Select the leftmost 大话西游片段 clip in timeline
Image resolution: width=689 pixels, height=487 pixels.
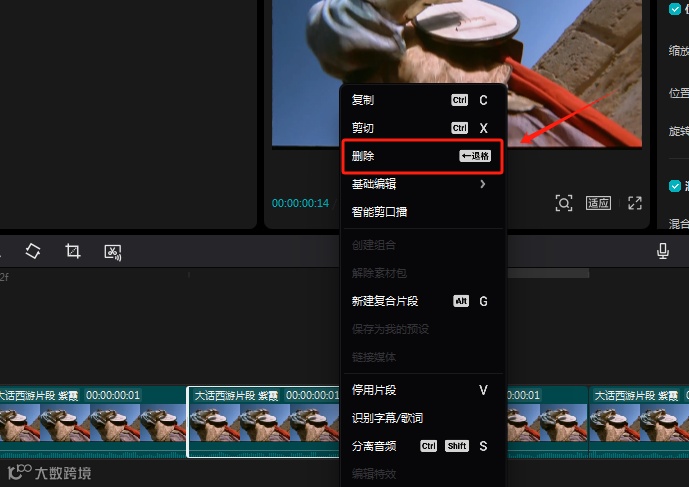(x=93, y=422)
